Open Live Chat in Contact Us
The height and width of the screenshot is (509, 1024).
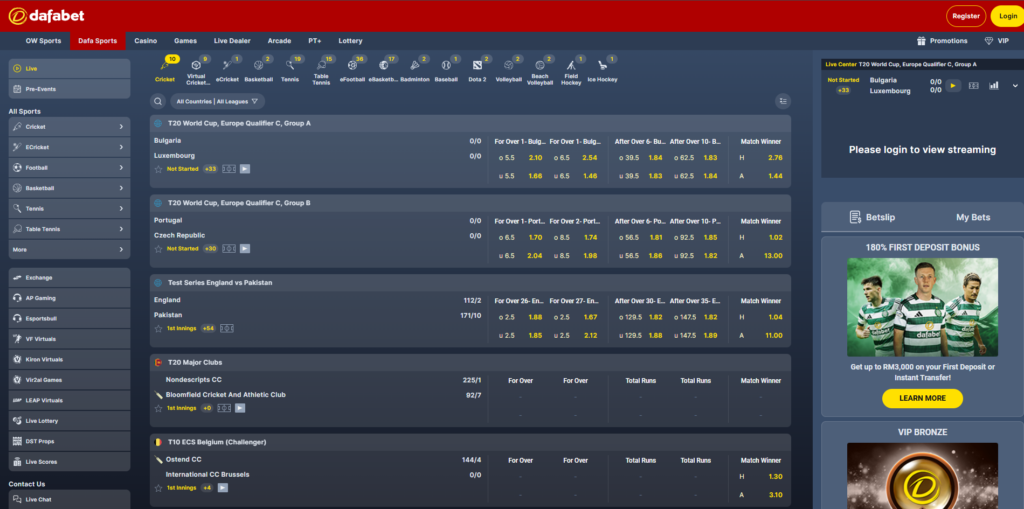point(69,499)
